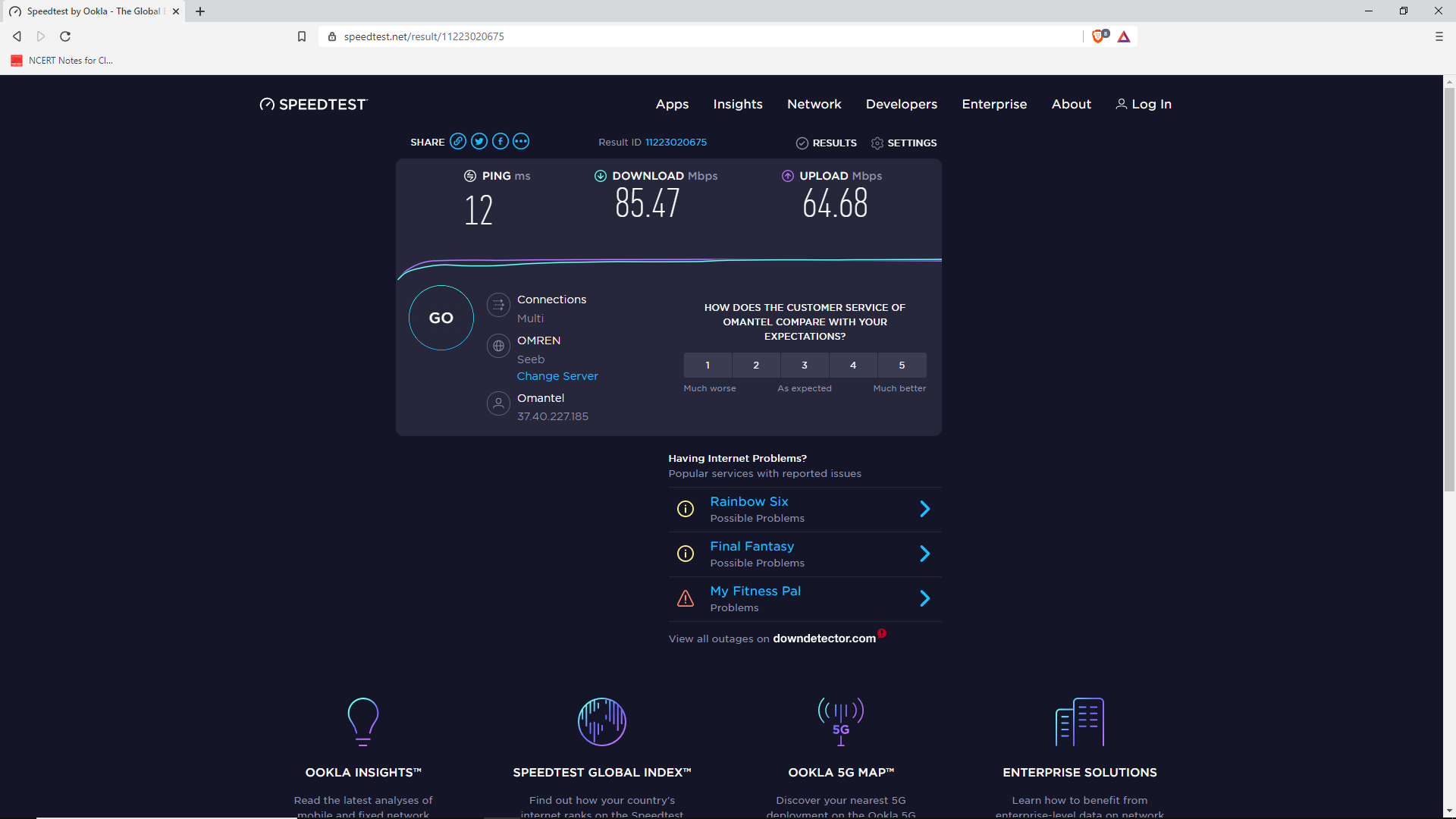This screenshot has height=819, width=1456.
Task: Start test with GO button
Action: [x=441, y=318]
